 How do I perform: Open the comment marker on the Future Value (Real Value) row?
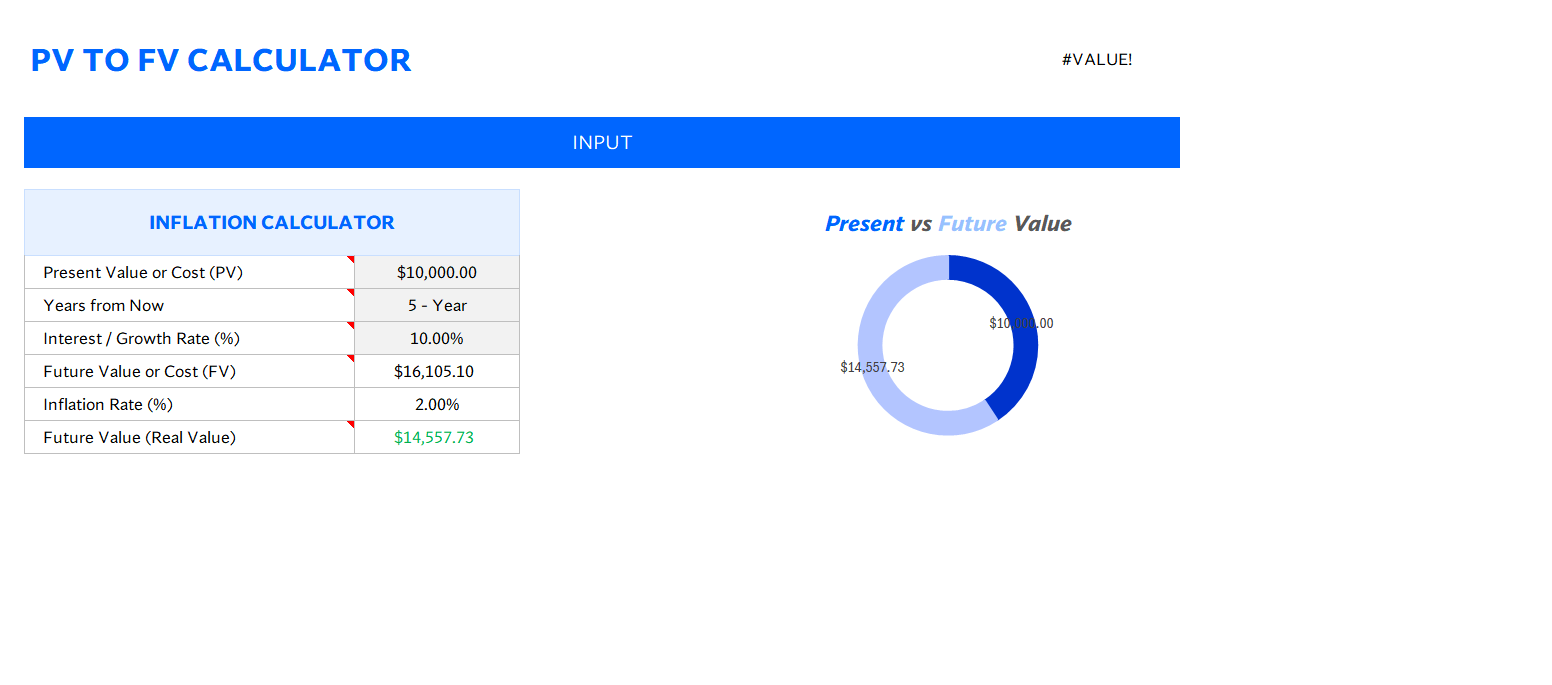pyautogui.click(x=351, y=424)
